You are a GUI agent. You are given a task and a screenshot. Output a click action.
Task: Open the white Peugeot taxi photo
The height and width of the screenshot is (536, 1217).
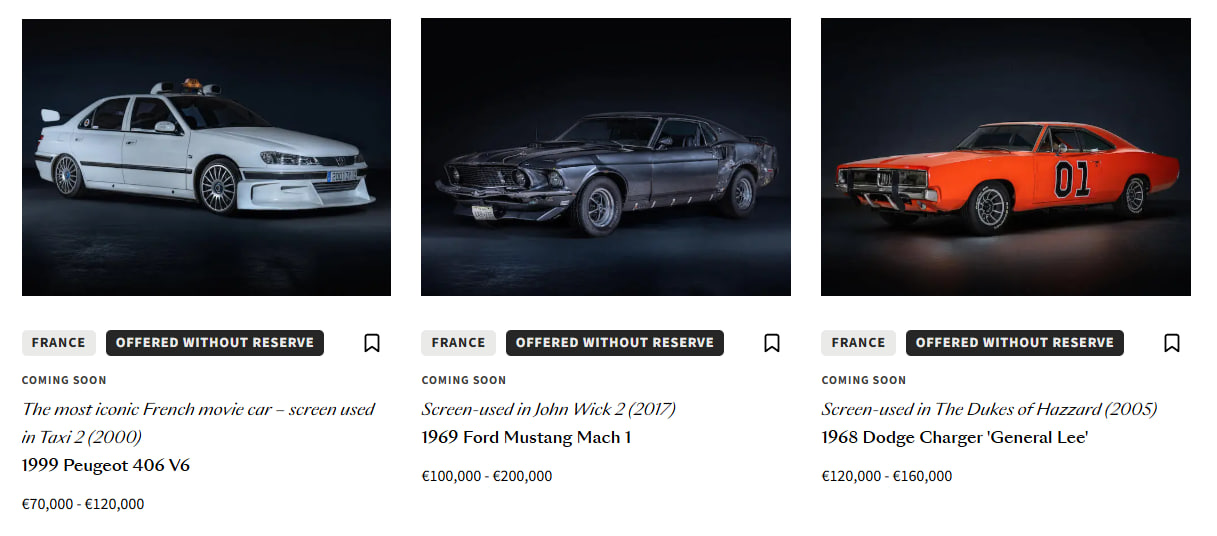coord(206,157)
